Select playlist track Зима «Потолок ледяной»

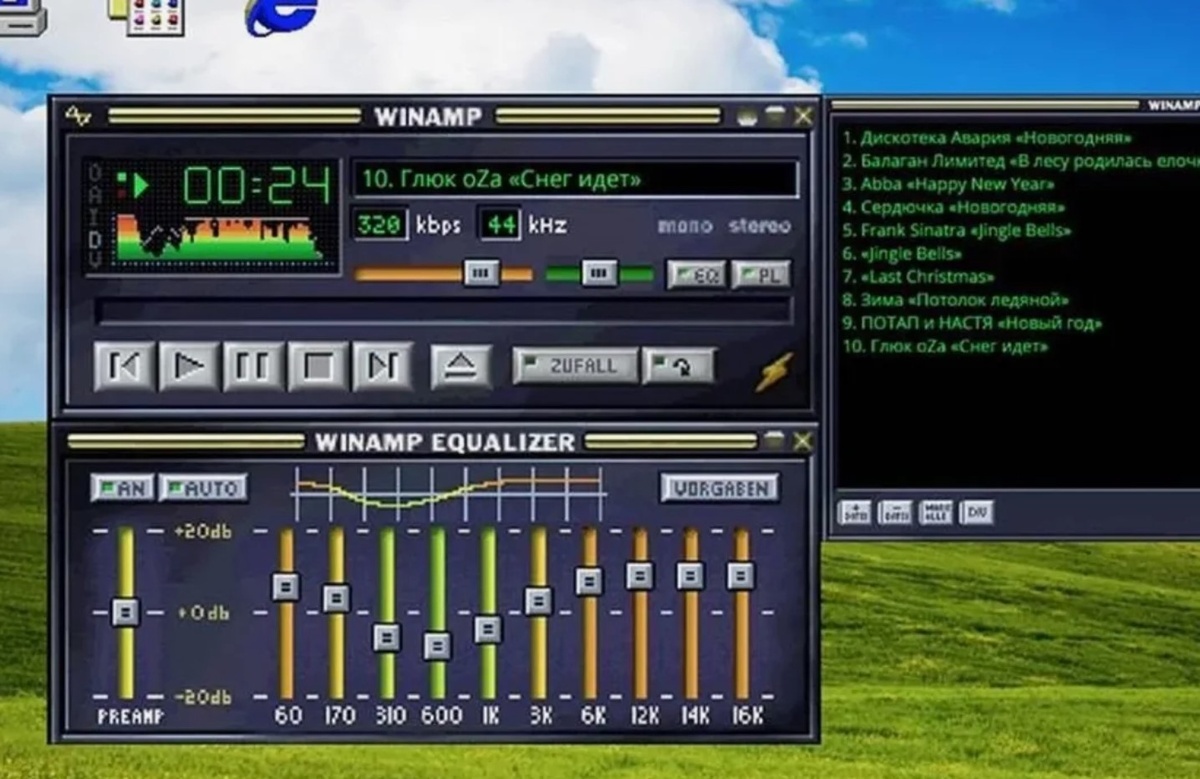point(955,300)
